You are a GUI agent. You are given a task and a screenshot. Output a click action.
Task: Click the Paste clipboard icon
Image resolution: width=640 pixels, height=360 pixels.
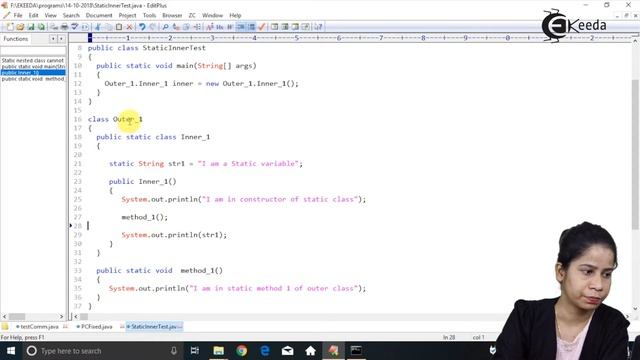119,27
